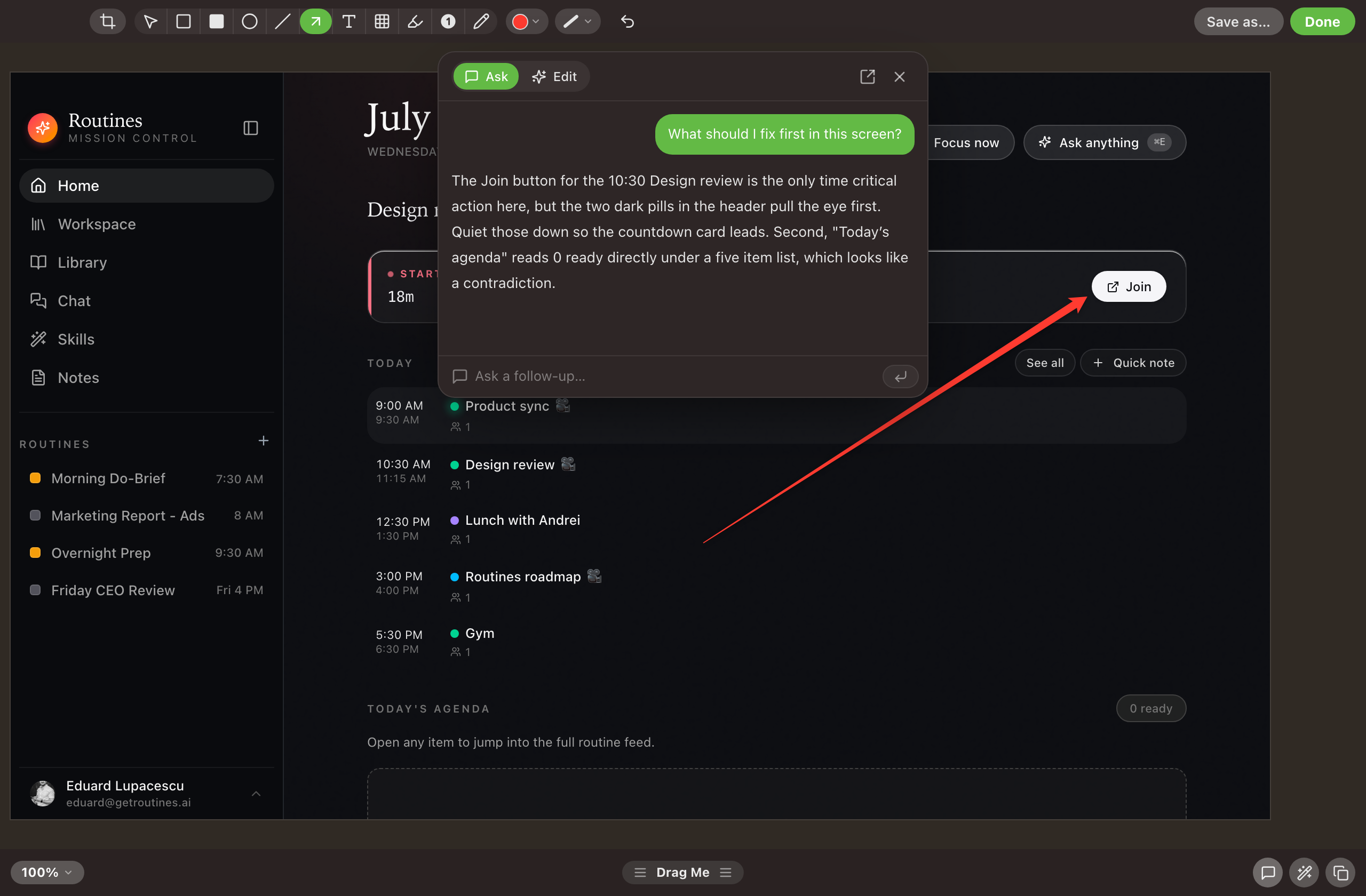Pop out the chat panel window
This screenshot has height=896, width=1366.
(x=867, y=76)
